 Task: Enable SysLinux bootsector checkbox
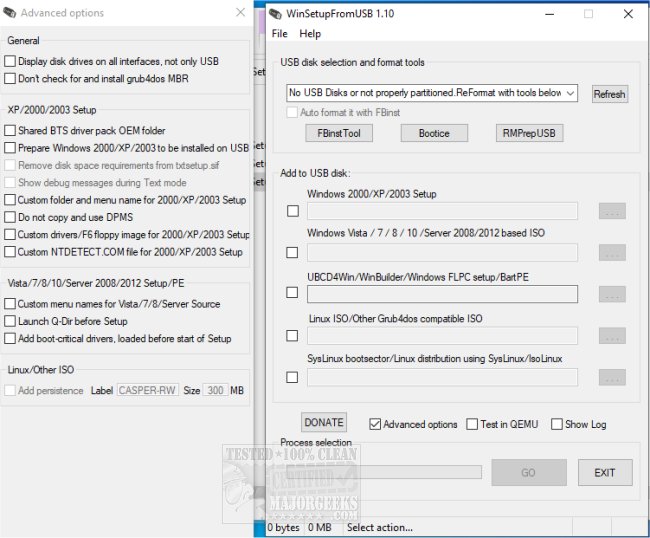click(x=292, y=377)
